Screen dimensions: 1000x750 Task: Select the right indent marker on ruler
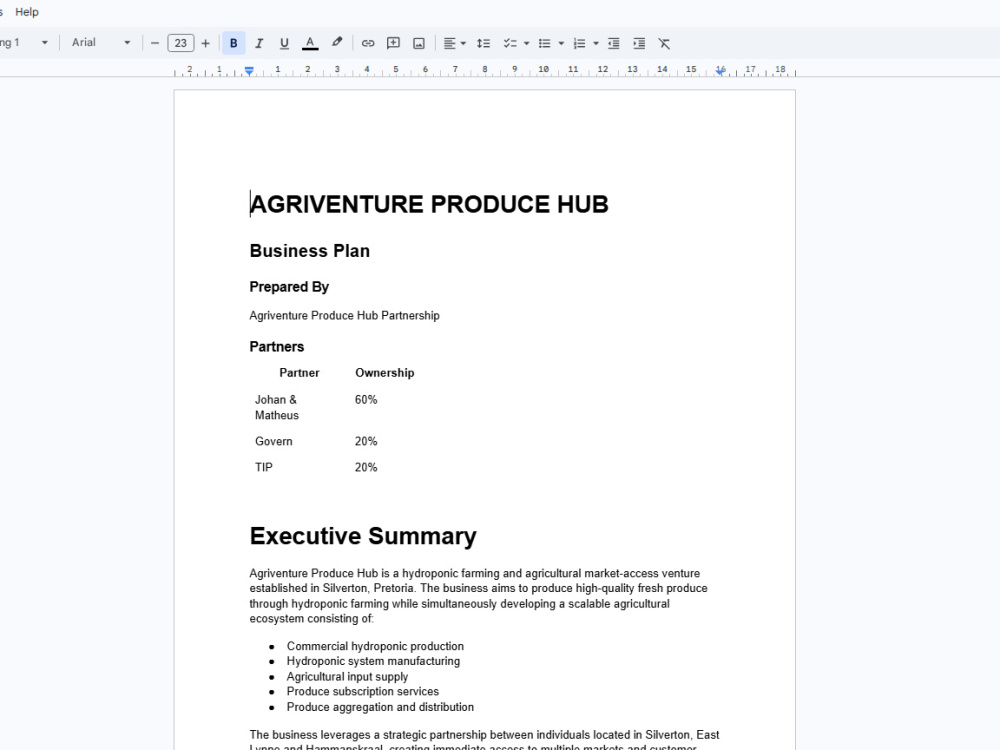pos(720,71)
